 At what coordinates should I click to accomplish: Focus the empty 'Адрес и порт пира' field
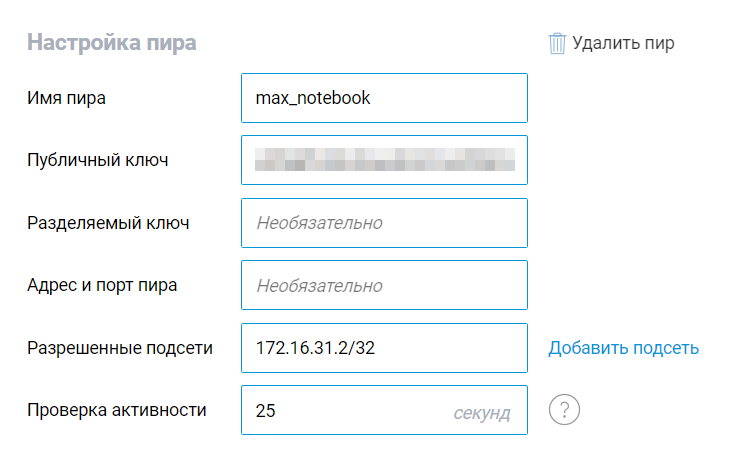click(384, 285)
